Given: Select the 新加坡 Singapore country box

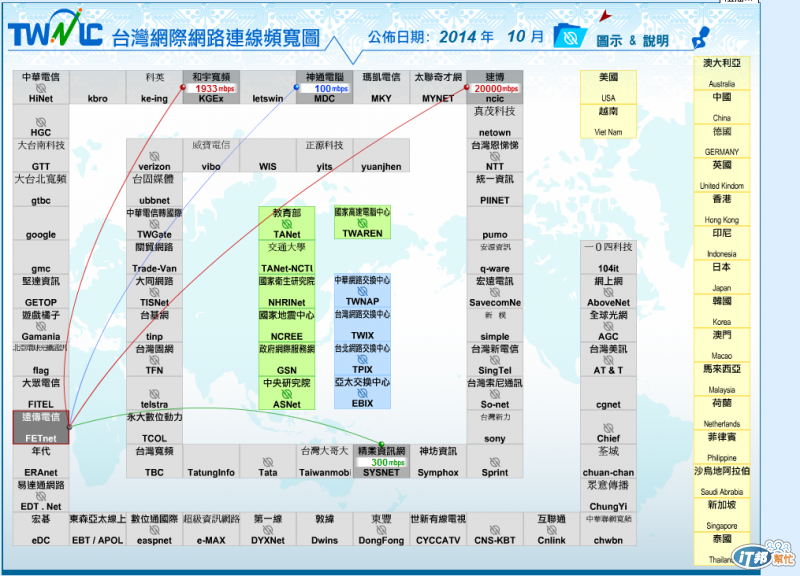Looking at the screenshot, I should pos(722,515).
